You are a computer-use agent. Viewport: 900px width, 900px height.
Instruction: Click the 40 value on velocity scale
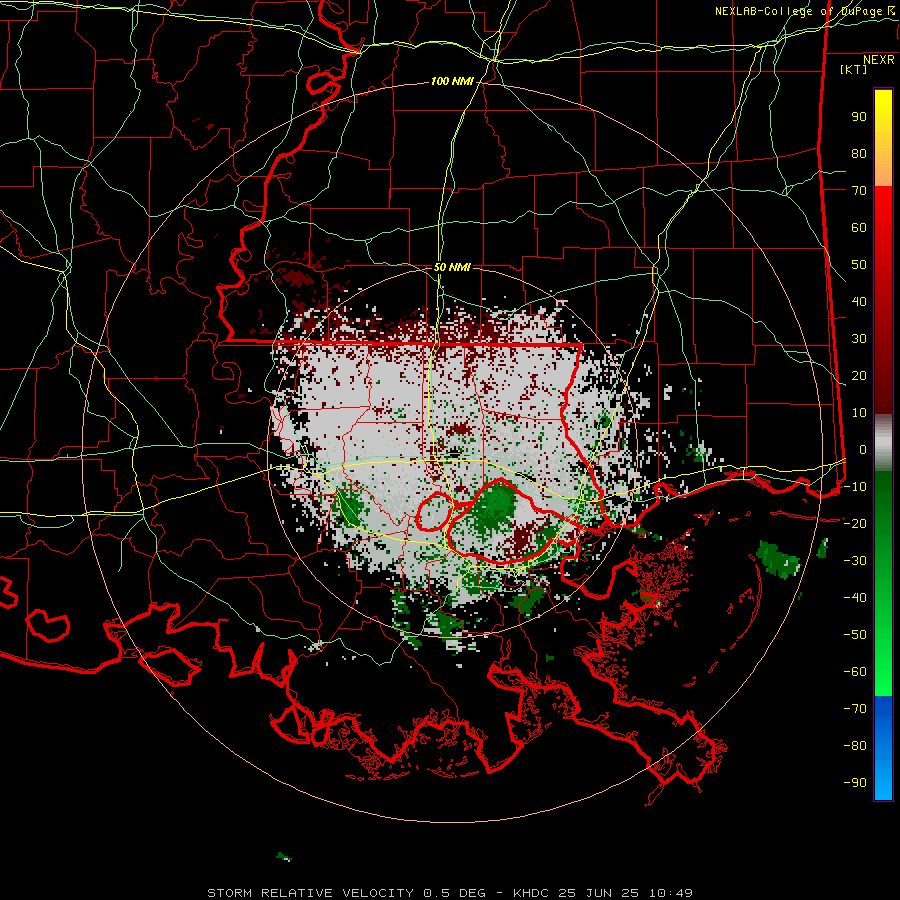pos(859,302)
